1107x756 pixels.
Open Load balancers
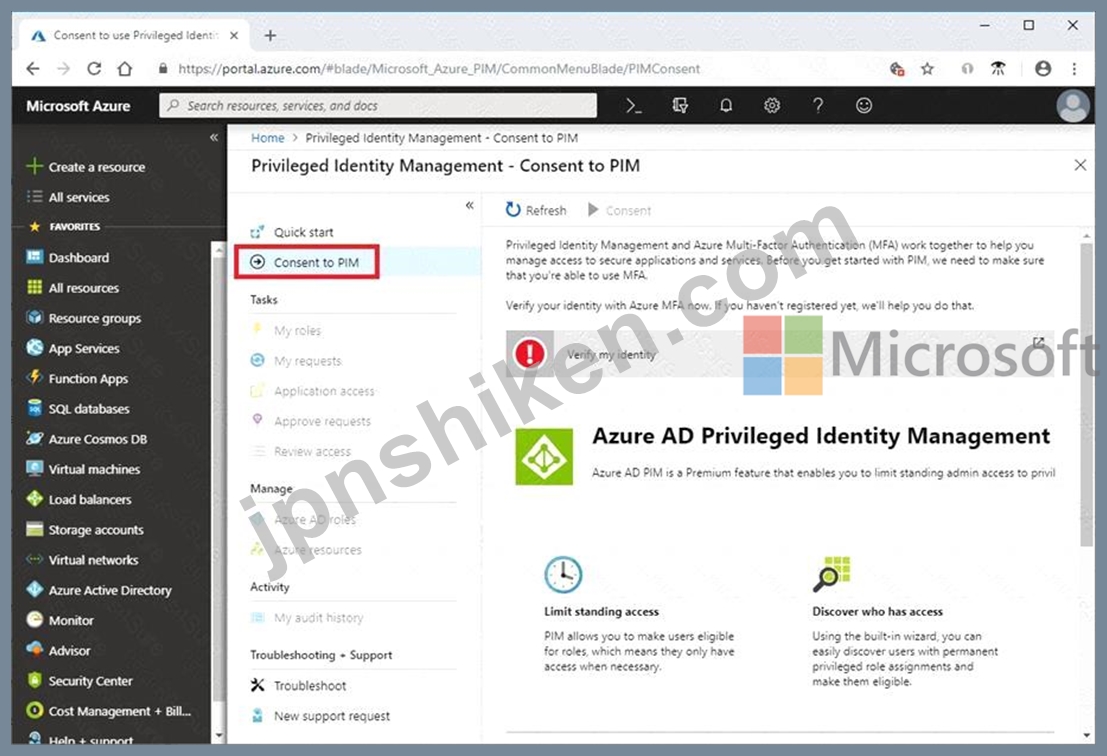point(79,499)
